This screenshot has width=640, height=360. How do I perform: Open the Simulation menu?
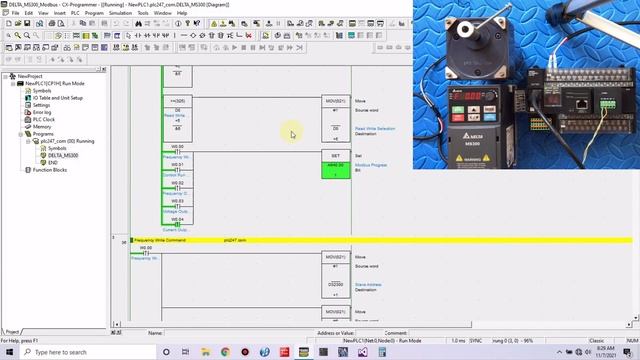pos(120,13)
